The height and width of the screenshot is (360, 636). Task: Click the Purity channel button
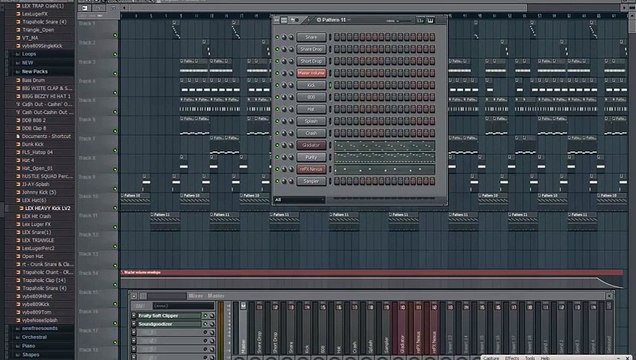tap(311, 157)
